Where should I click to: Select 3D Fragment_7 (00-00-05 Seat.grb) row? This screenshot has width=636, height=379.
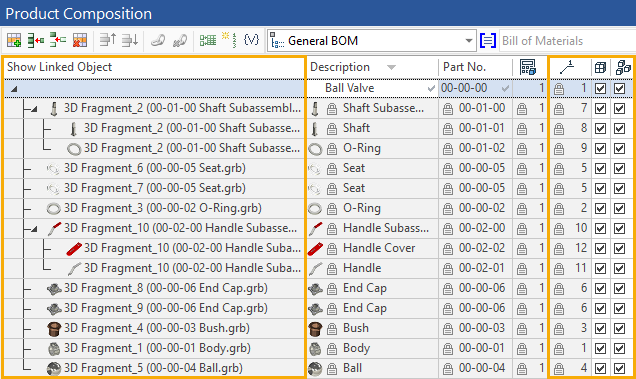click(x=154, y=188)
